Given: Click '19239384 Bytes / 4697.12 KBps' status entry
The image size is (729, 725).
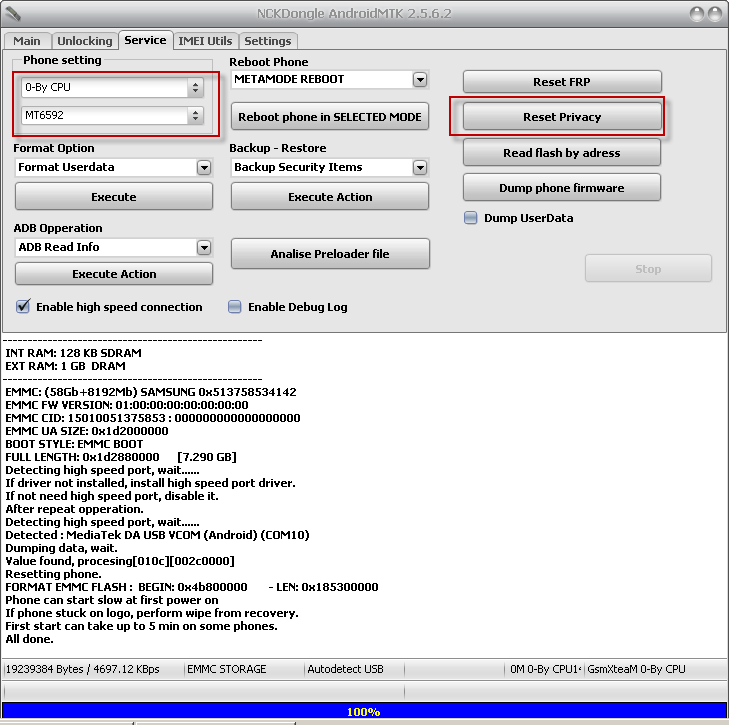Looking at the screenshot, I should pyautogui.click(x=82, y=669).
